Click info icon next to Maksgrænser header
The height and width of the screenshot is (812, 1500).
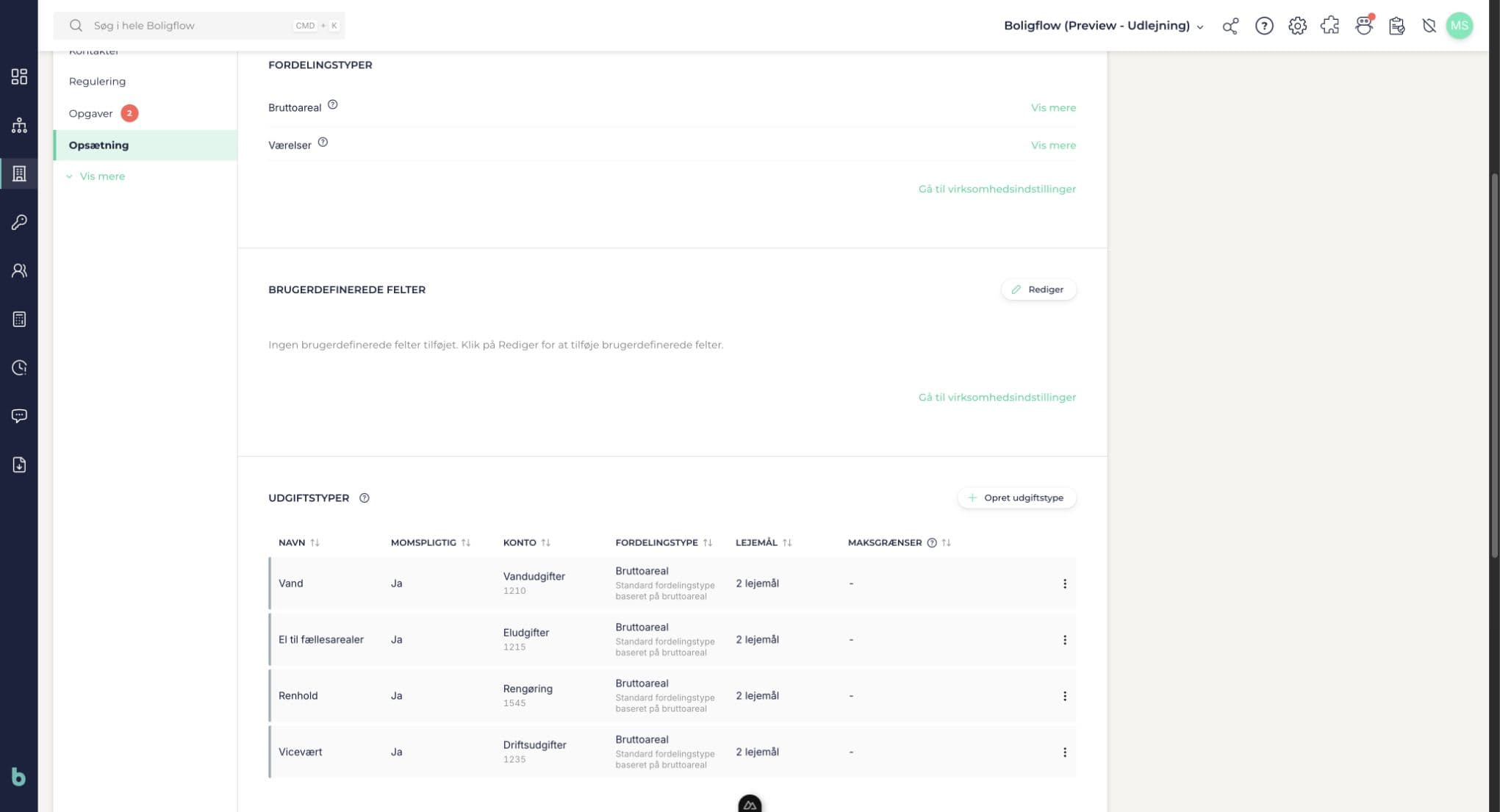tap(932, 542)
